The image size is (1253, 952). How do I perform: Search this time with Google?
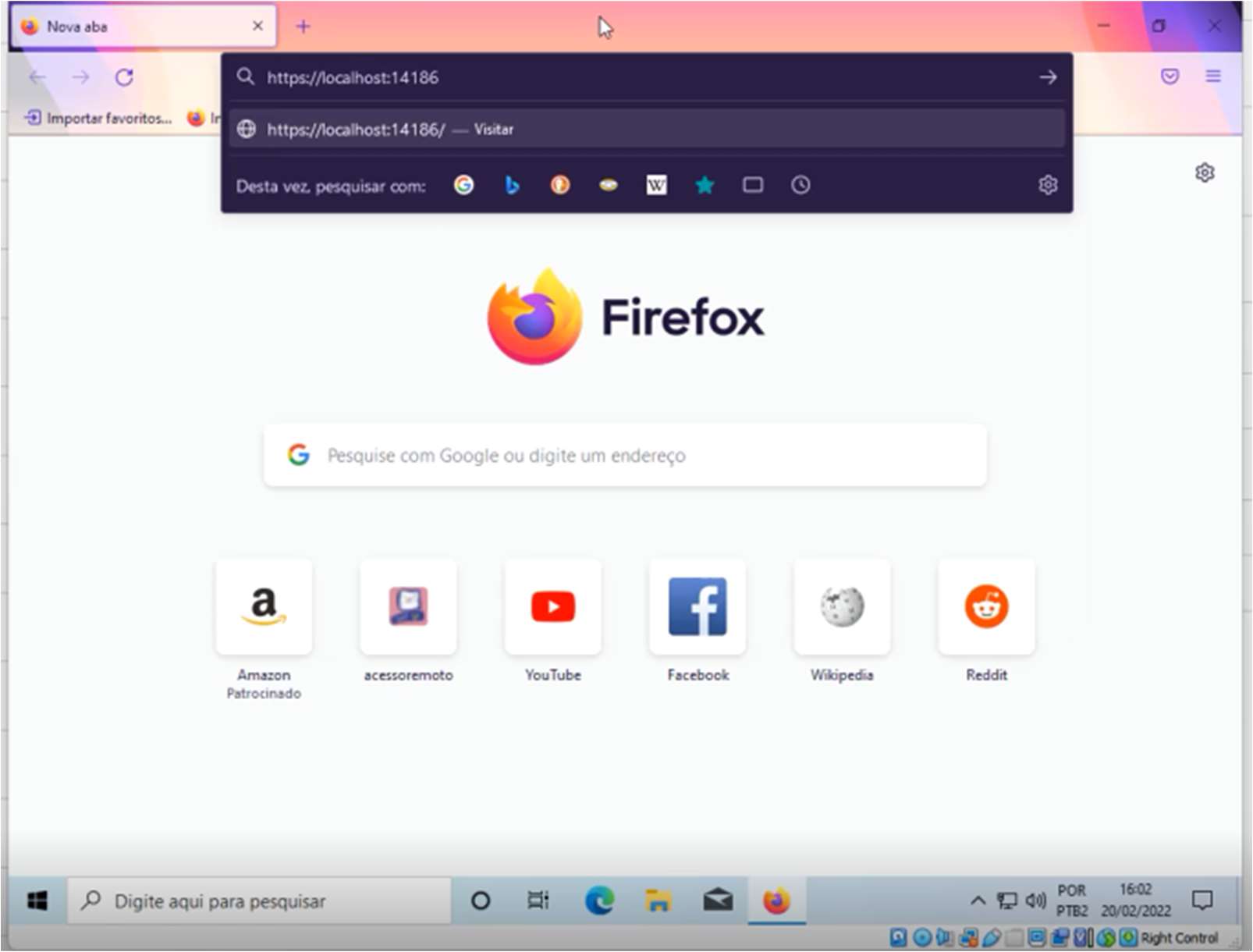[463, 185]
